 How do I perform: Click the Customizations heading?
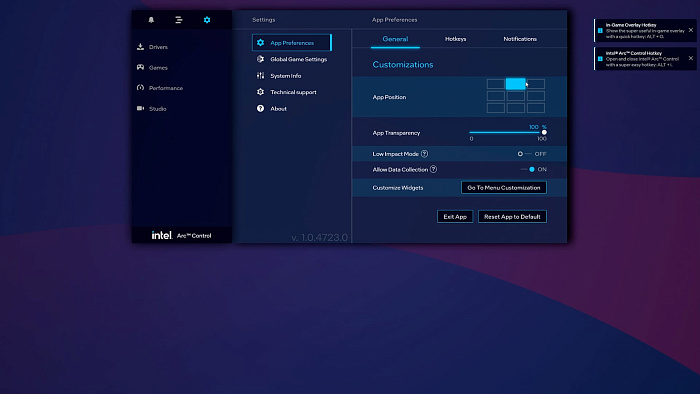click(403, 64)
